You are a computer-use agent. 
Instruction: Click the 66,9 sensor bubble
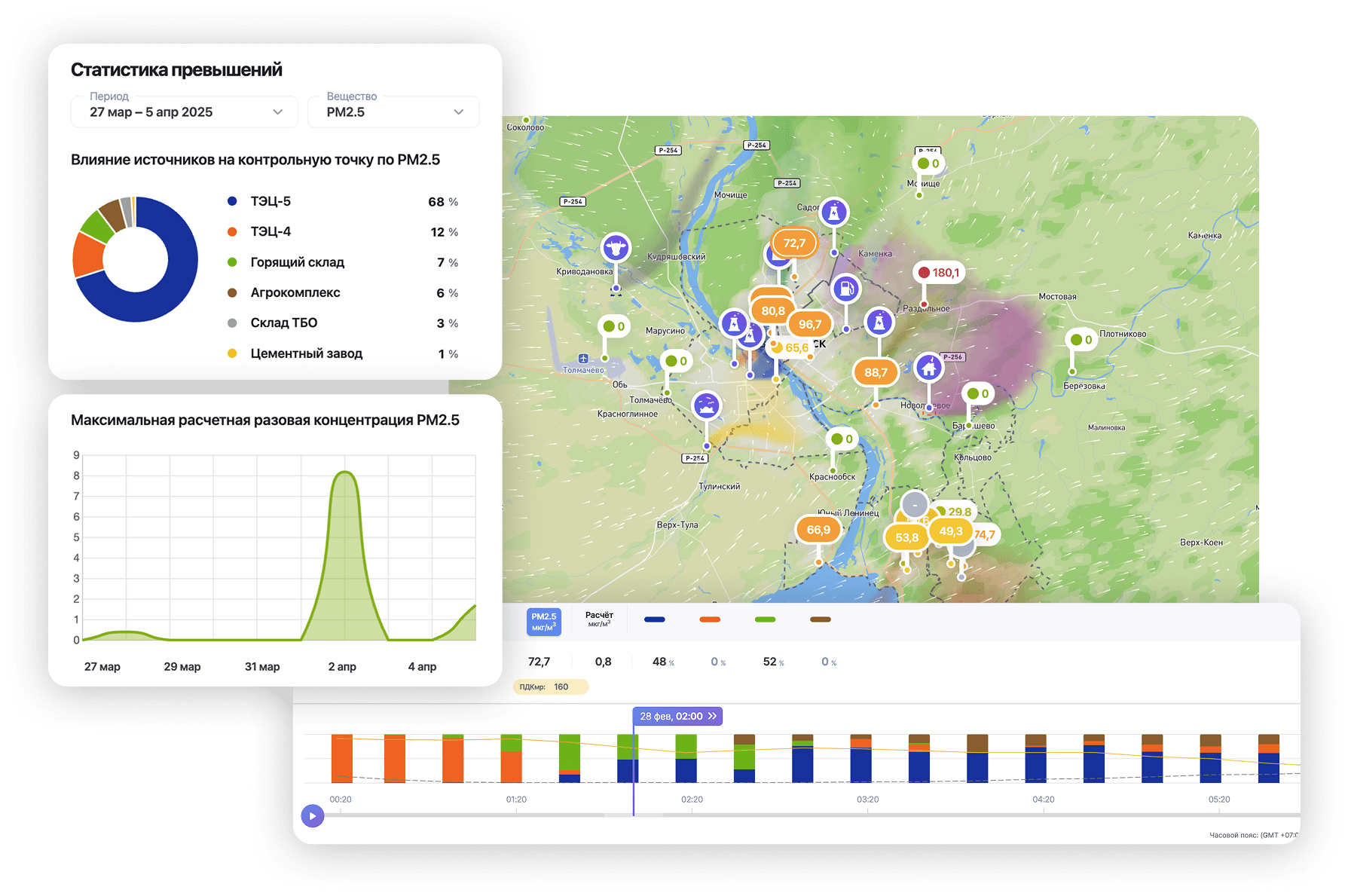pyautogui.click(x=818, y=530)
